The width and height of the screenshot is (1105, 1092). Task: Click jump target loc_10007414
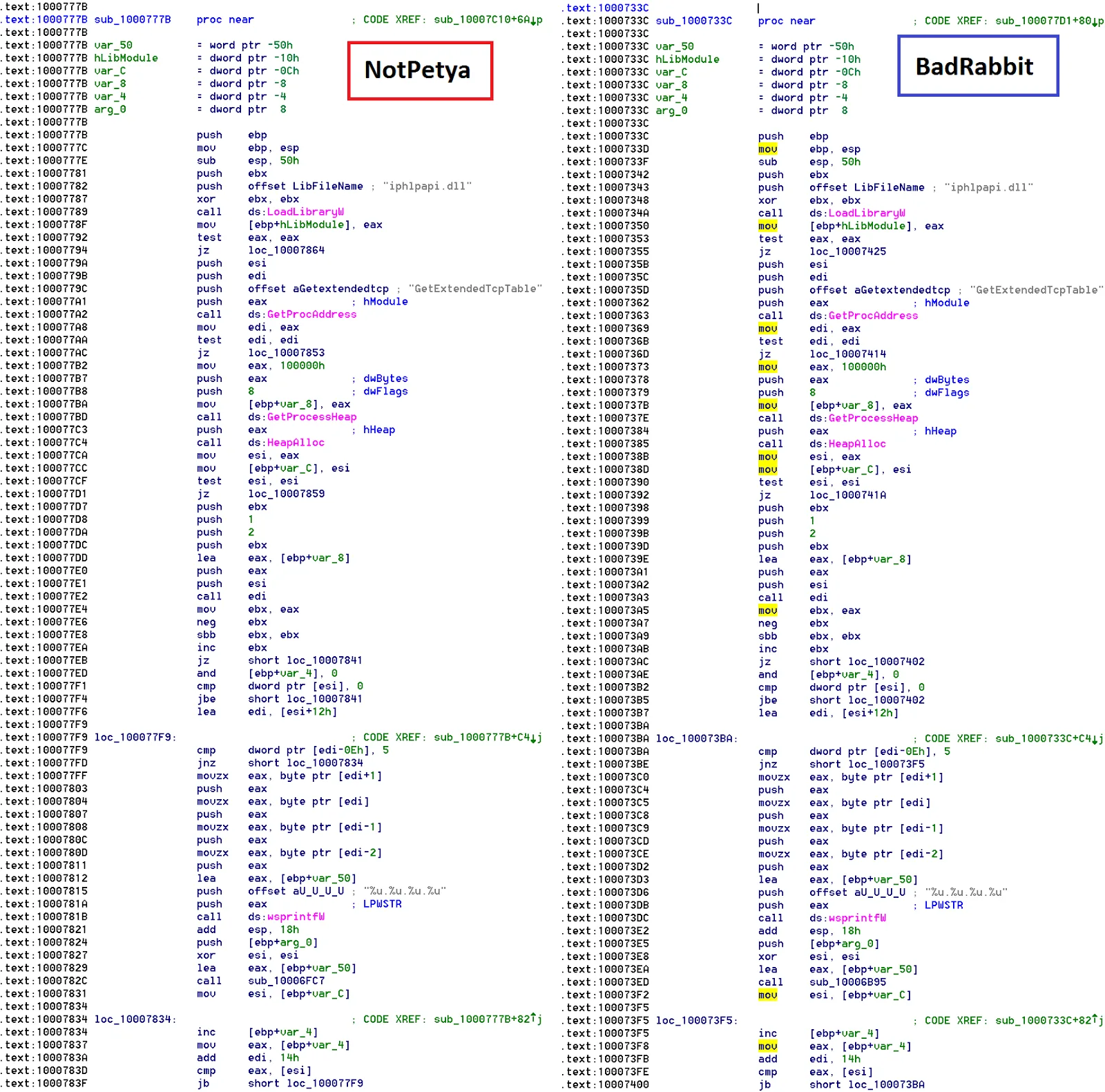(x=847, y=354)
